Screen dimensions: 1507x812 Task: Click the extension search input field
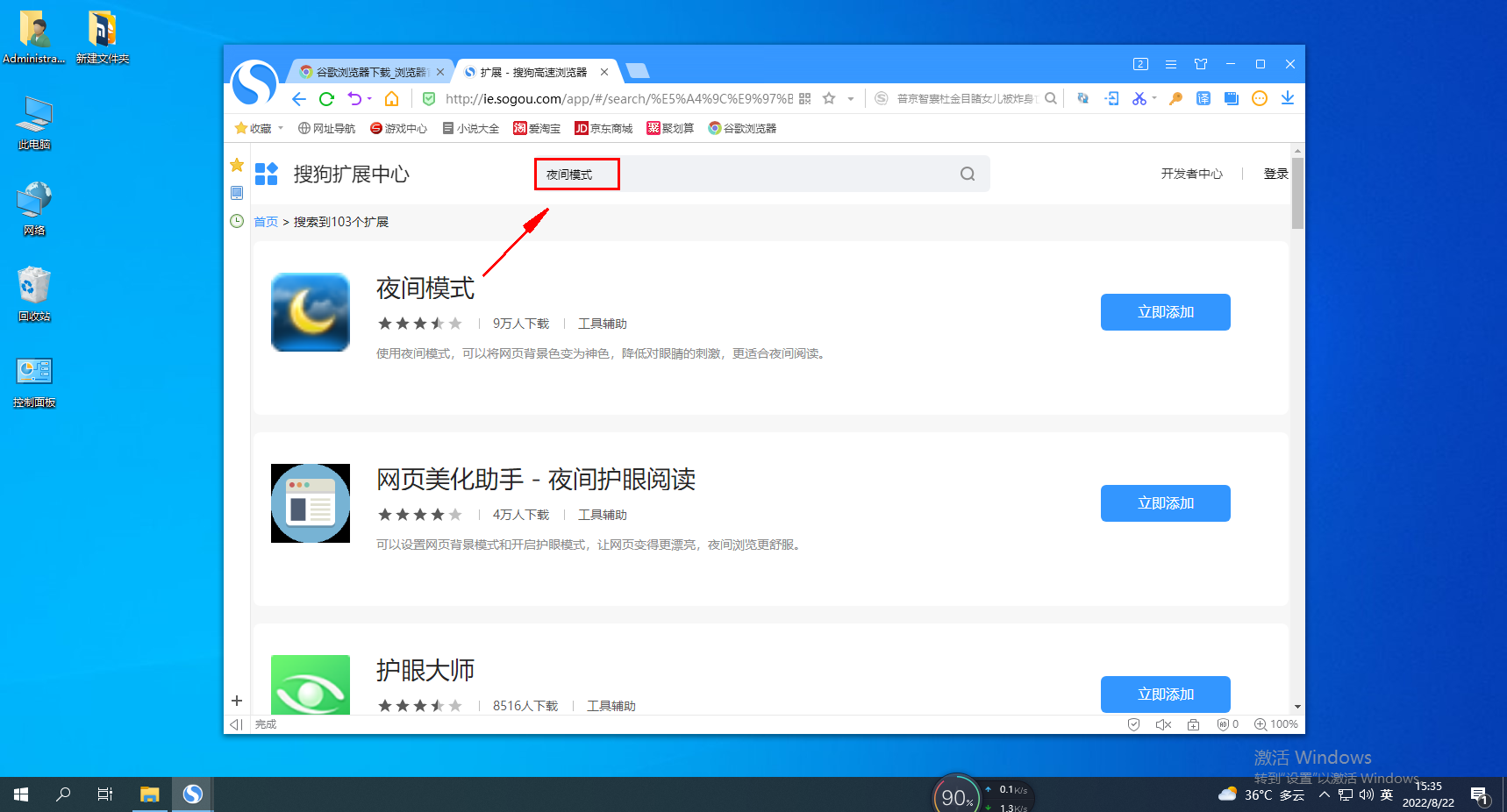(x=761, y=174)
